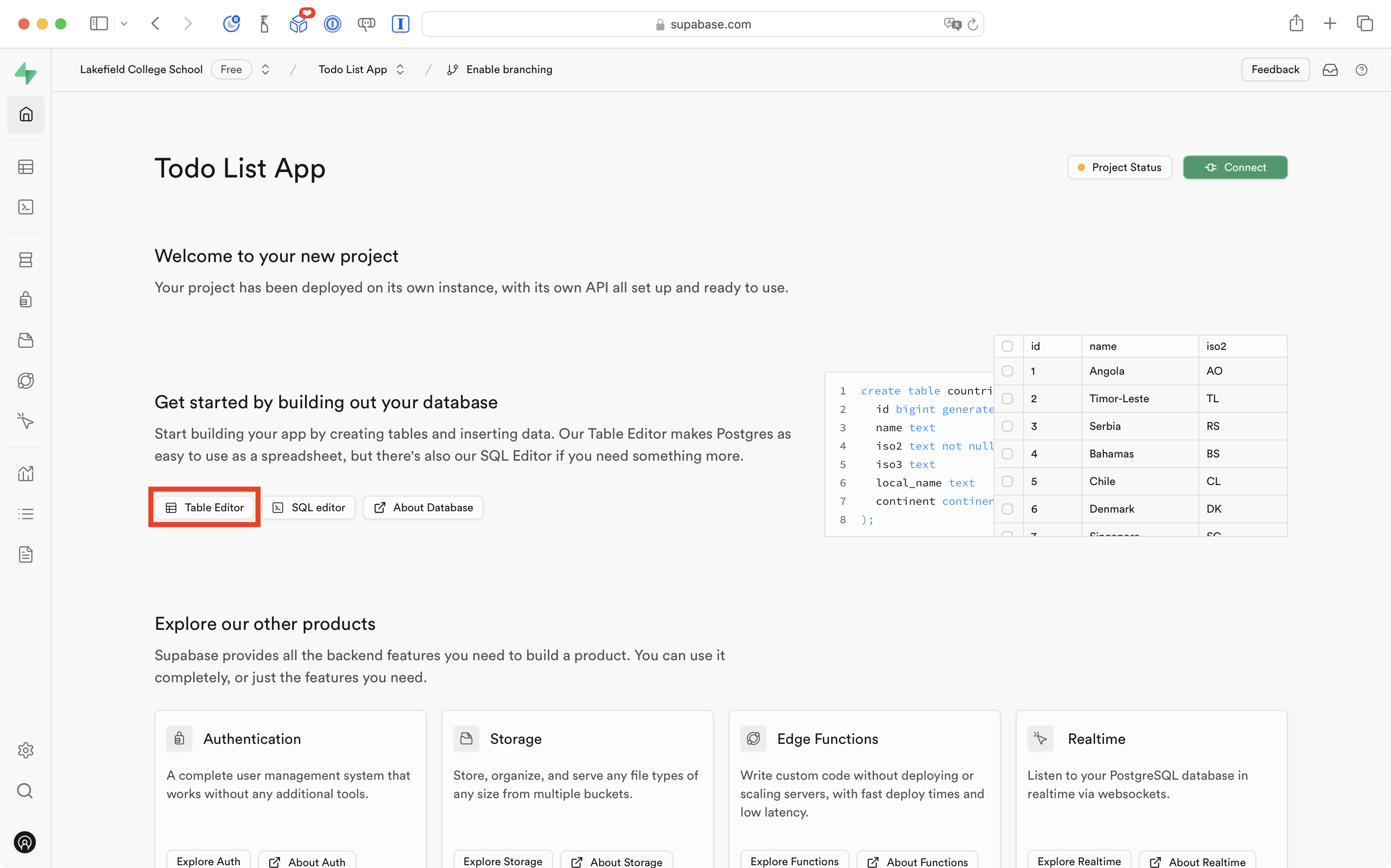
Task: Go to Home icon in sidebar
Action: pos(26,114)
